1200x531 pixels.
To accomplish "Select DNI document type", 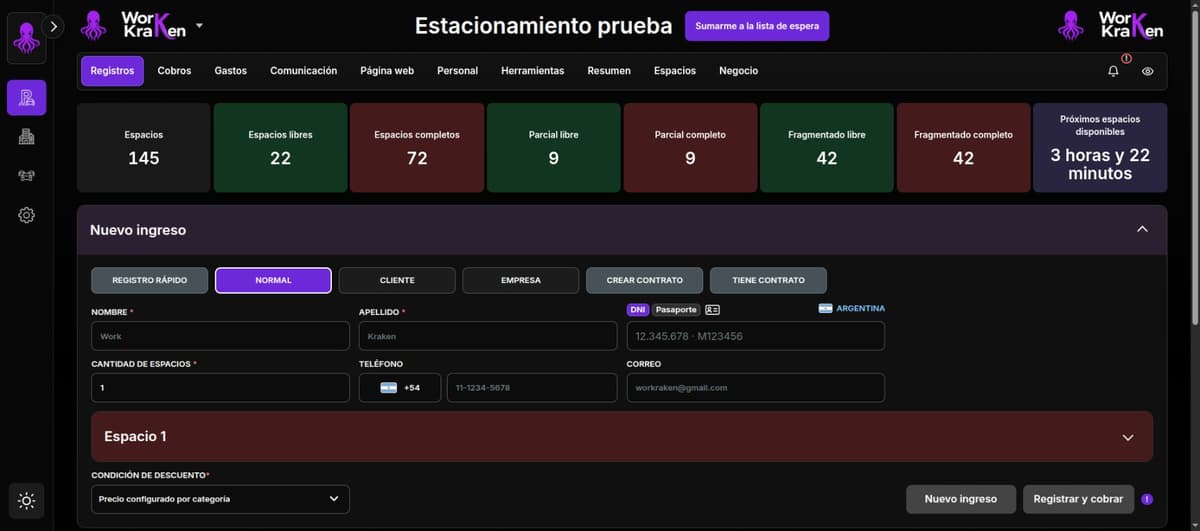I will 638,310.
